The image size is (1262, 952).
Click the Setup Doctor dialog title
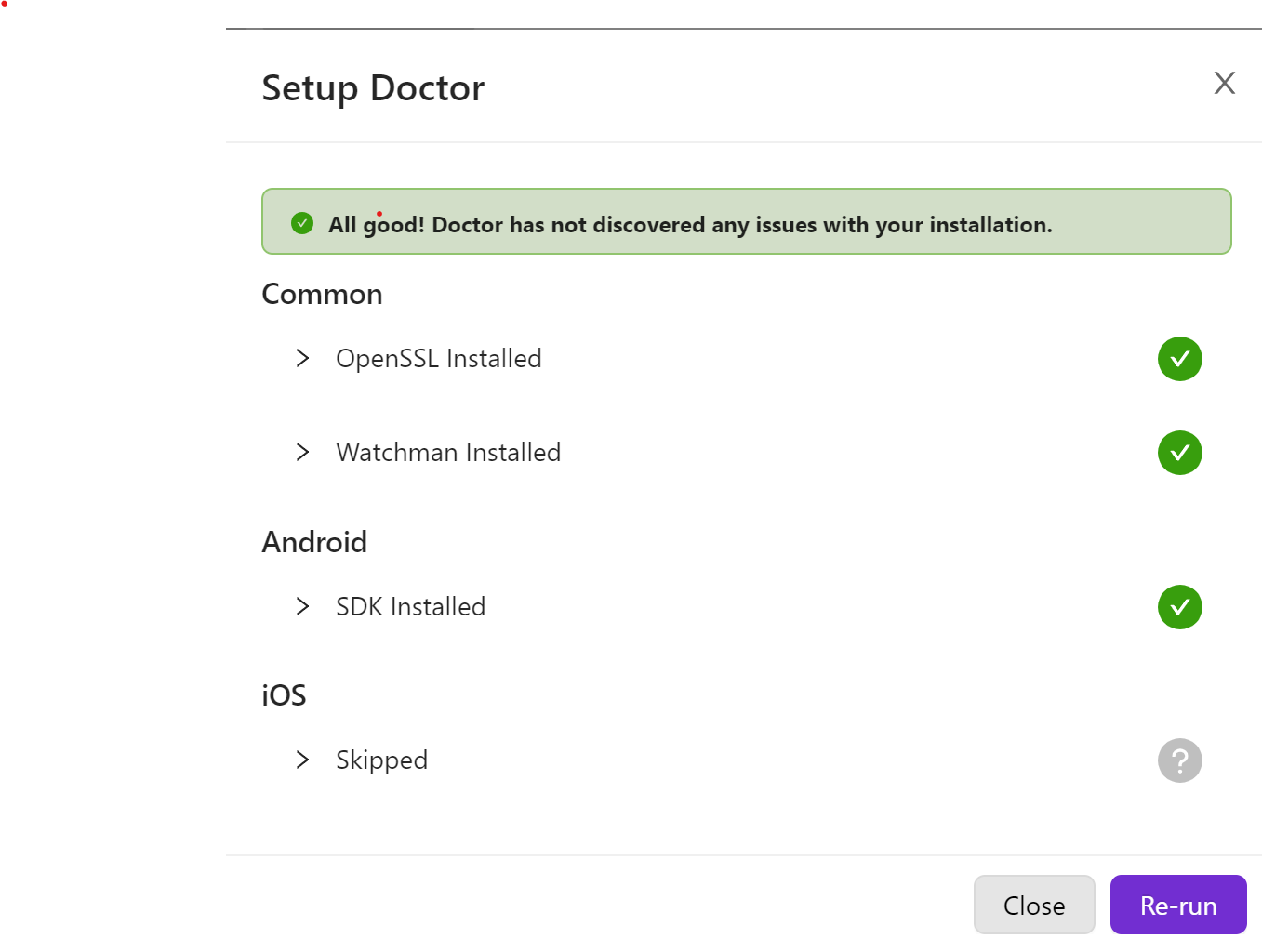click(x=373, y=86)
